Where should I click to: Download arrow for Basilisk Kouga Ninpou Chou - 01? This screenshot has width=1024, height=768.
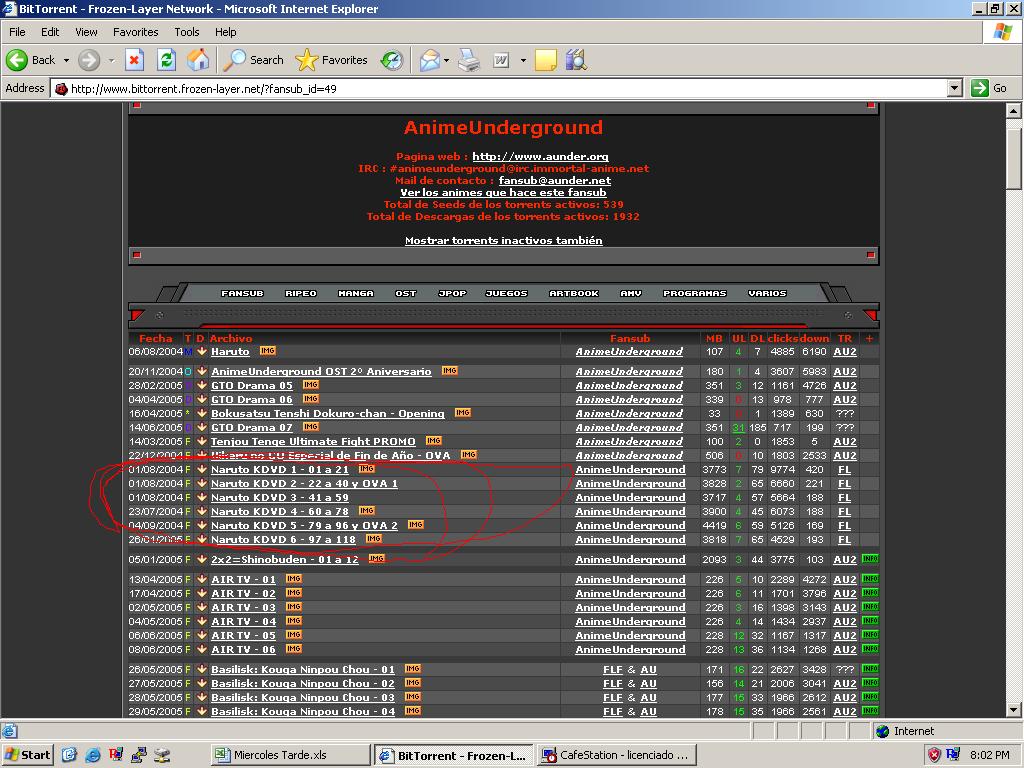[202, 669]
